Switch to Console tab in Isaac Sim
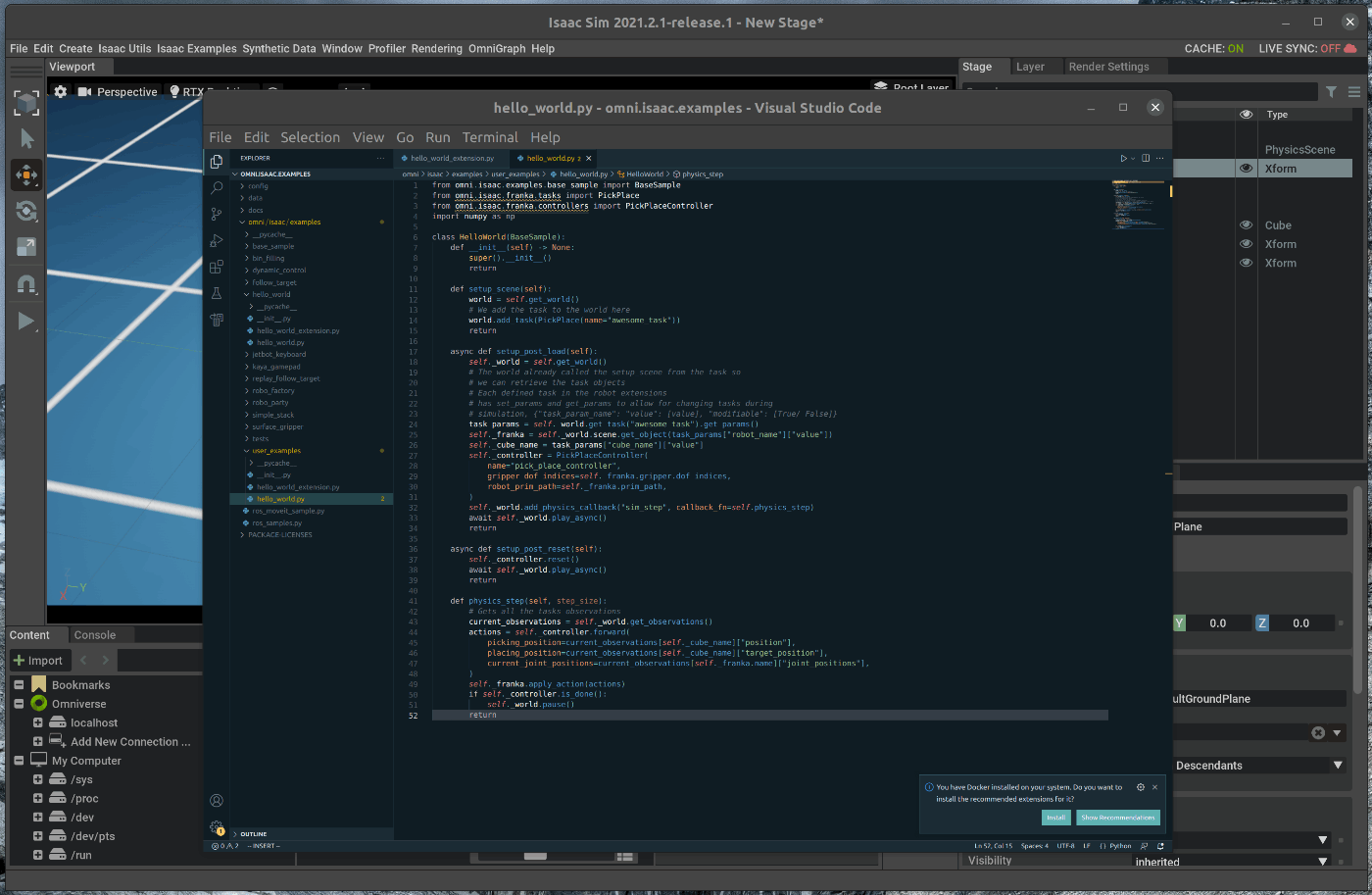This screenshot has width=1372, height=895. [95, 635]
